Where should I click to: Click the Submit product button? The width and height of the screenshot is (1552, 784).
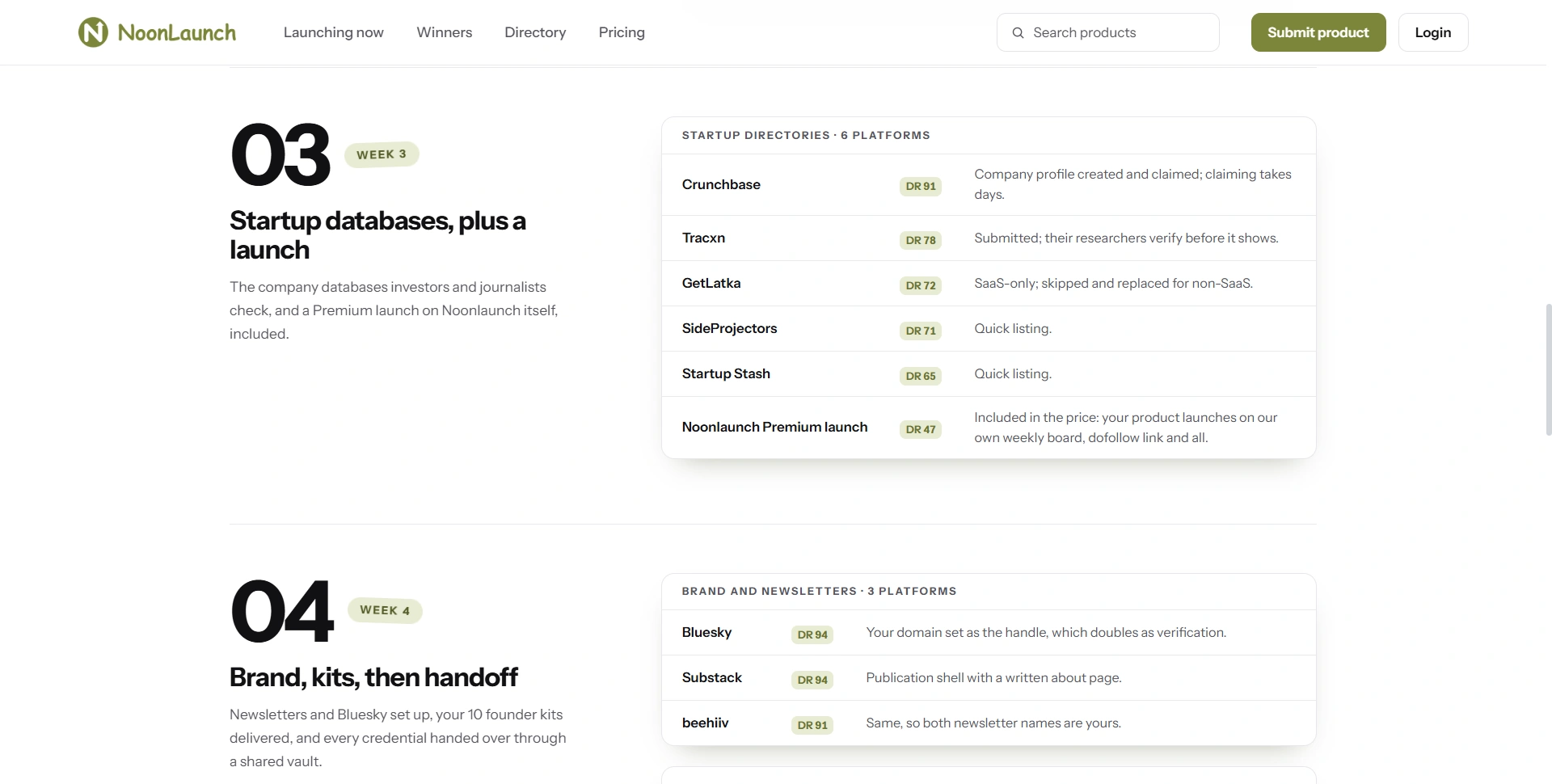point(1318,32)
